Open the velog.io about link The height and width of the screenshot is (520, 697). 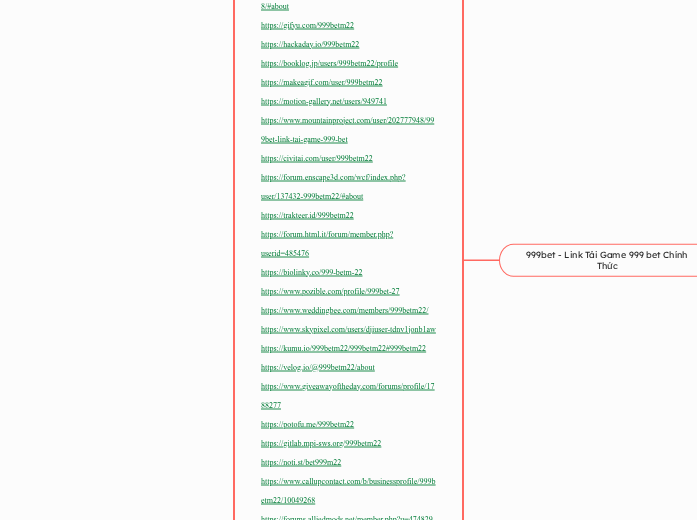[318, 368]
